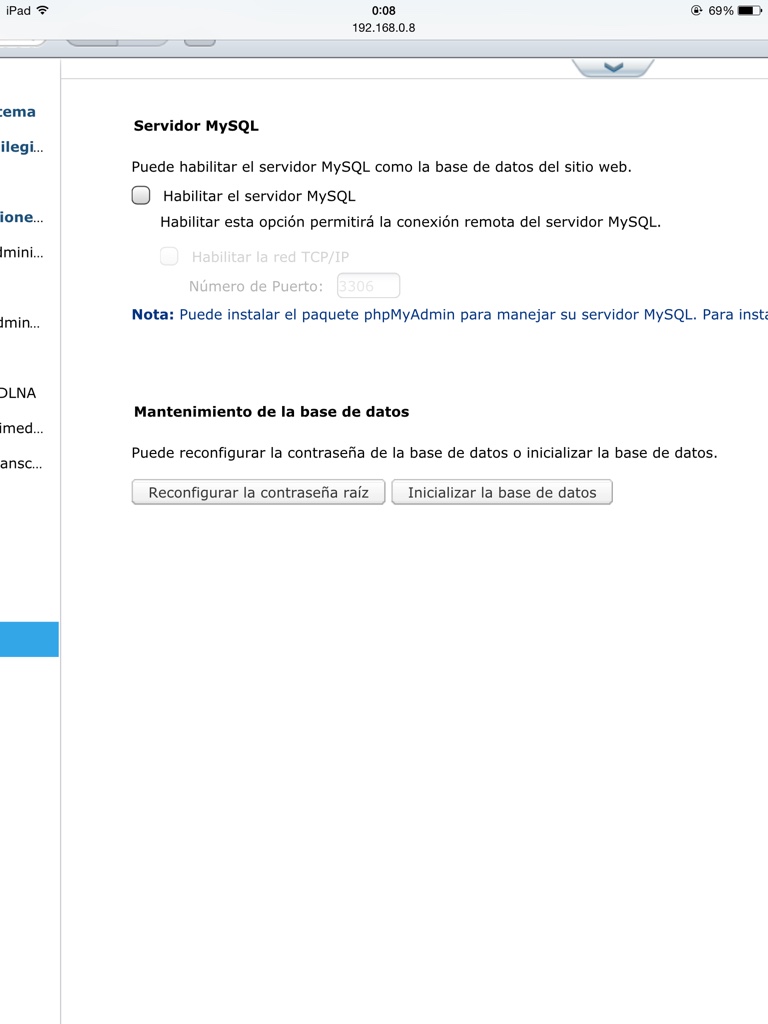Tap the battery icon in the status bar

pos(750,11)
